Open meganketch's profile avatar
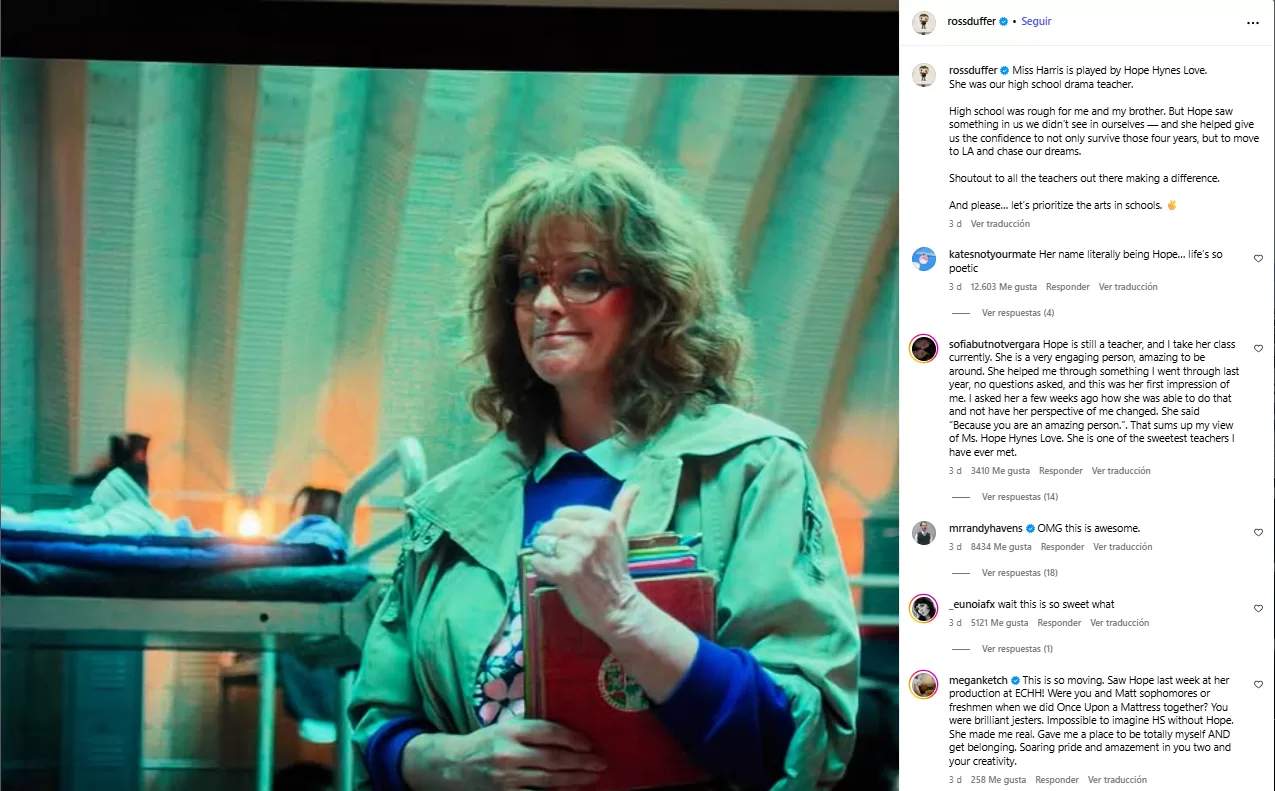 923,684
